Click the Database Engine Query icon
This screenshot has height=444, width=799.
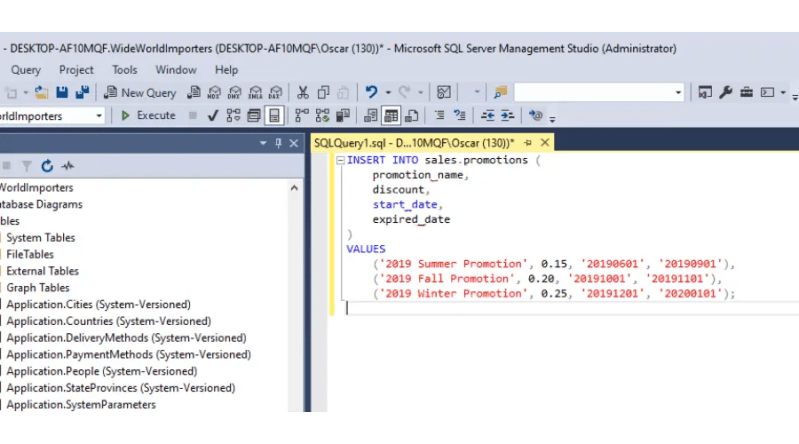[x=194, y=93]
